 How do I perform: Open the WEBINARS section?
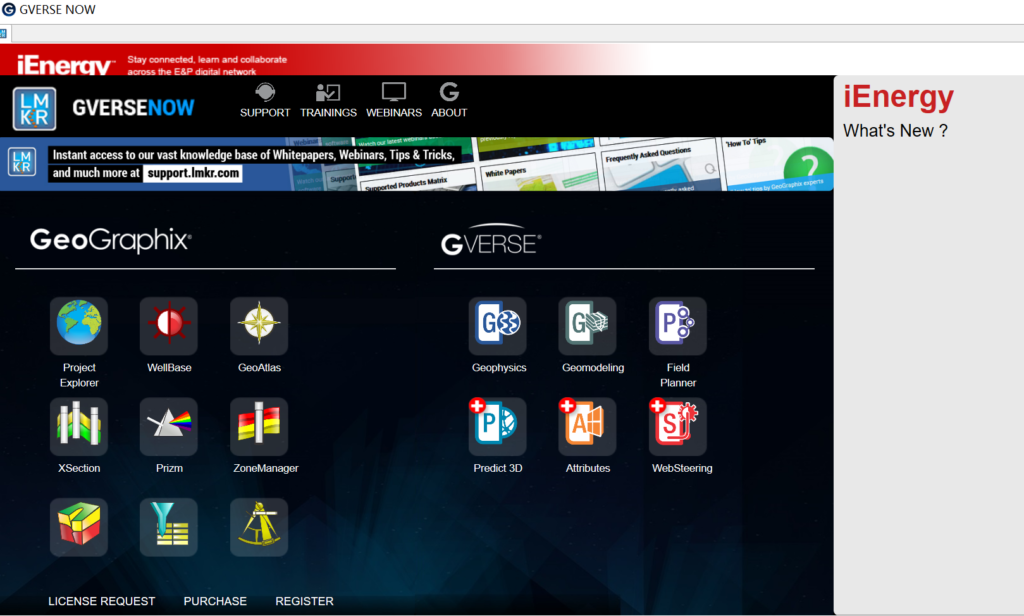point(394,101)
